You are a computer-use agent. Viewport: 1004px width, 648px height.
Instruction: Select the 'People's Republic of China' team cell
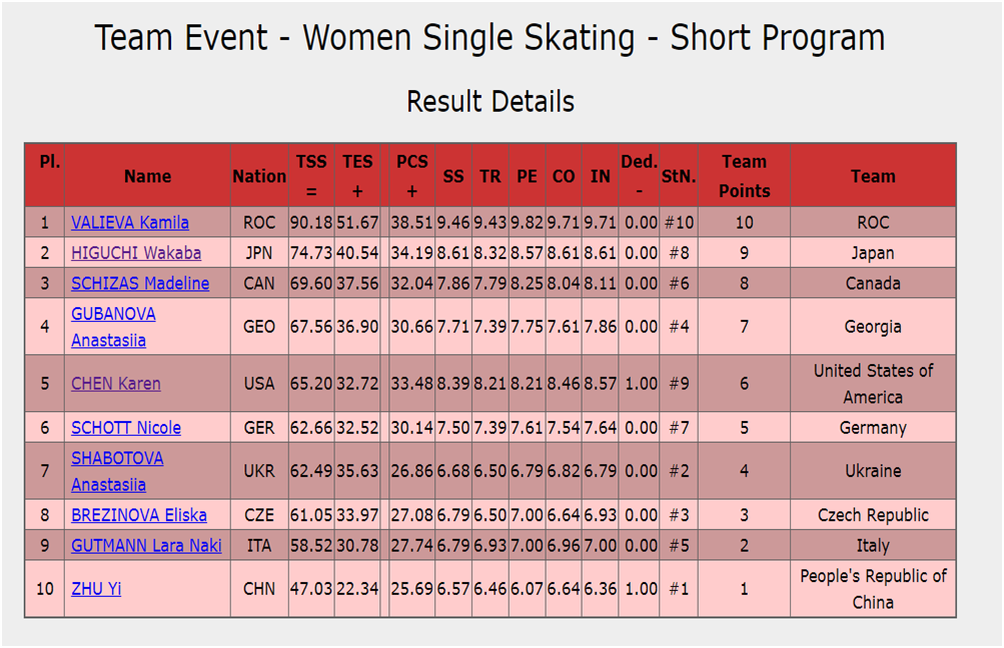pos(873,589)
